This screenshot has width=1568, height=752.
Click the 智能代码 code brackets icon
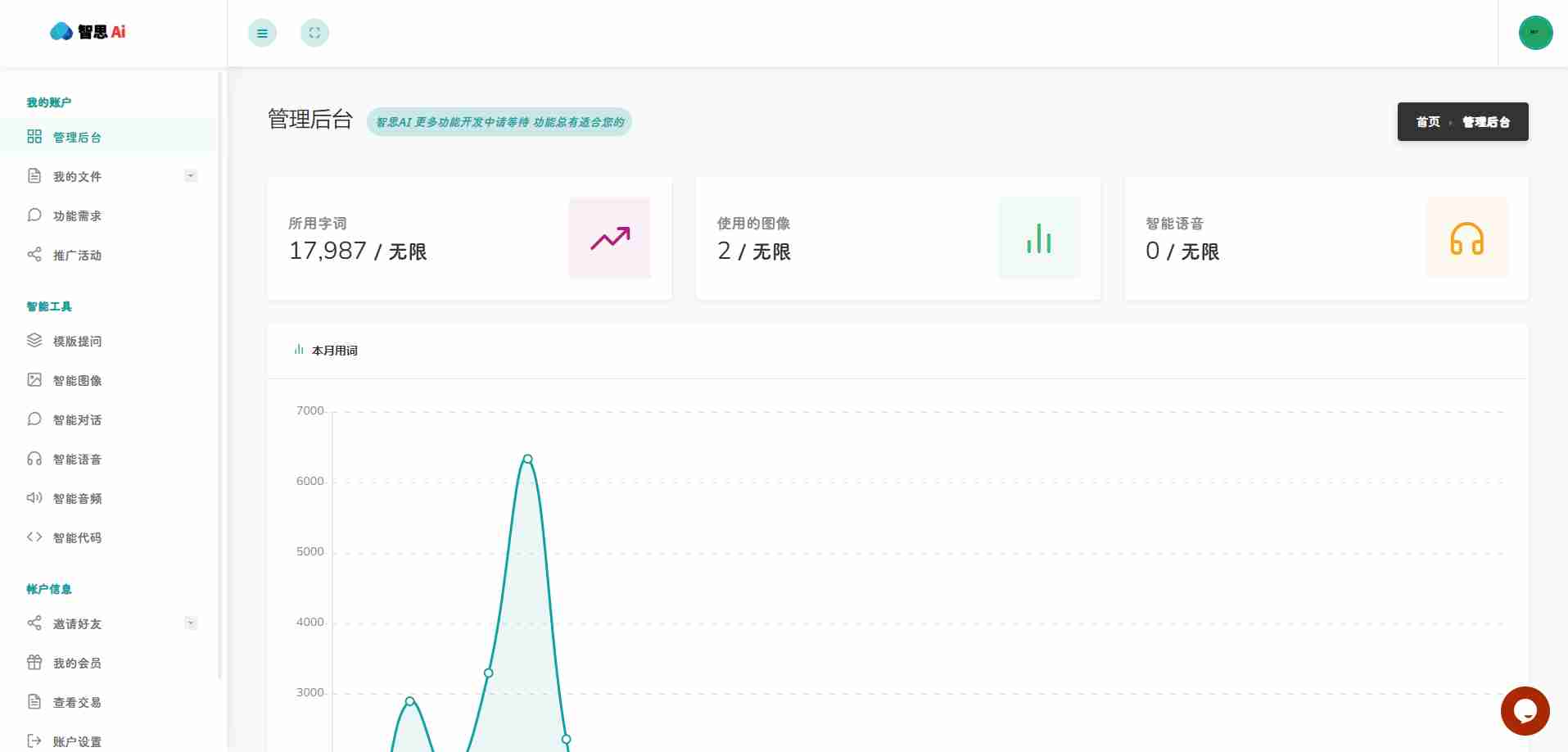point(34,537)
